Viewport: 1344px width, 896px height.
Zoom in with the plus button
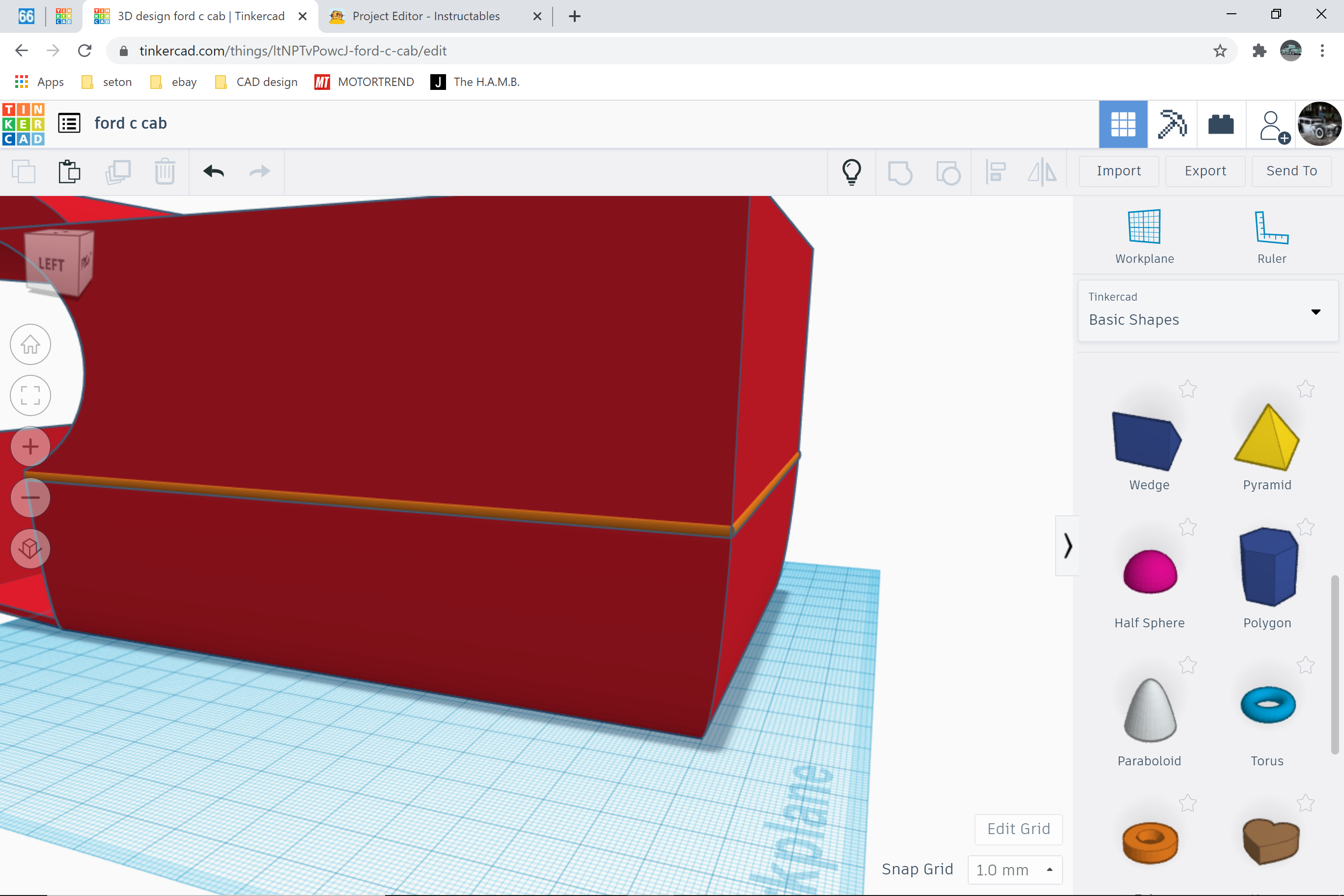point(30,447)
